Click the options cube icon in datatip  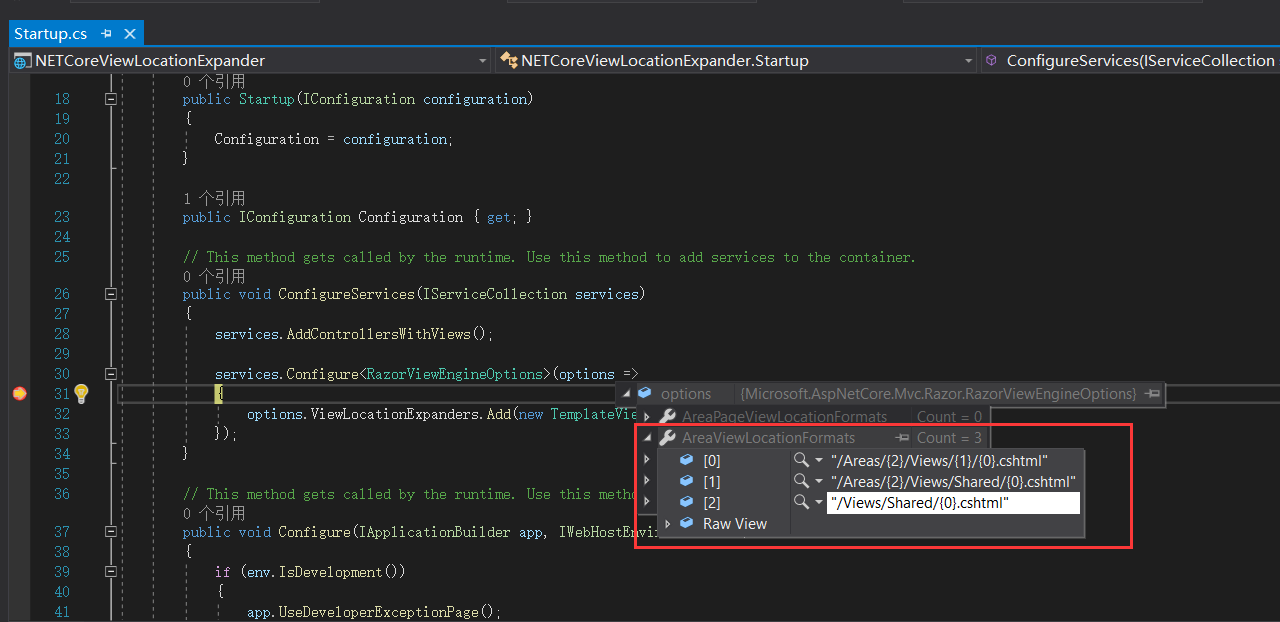pos(645,394)
